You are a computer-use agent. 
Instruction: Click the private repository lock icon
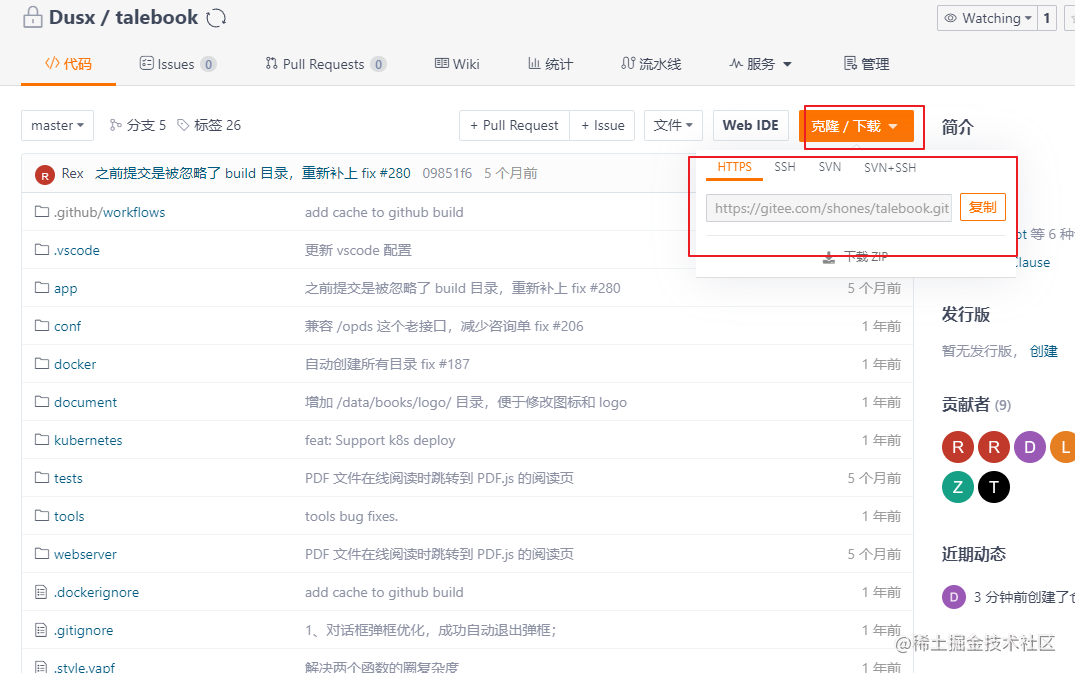(x=32, y=17)
